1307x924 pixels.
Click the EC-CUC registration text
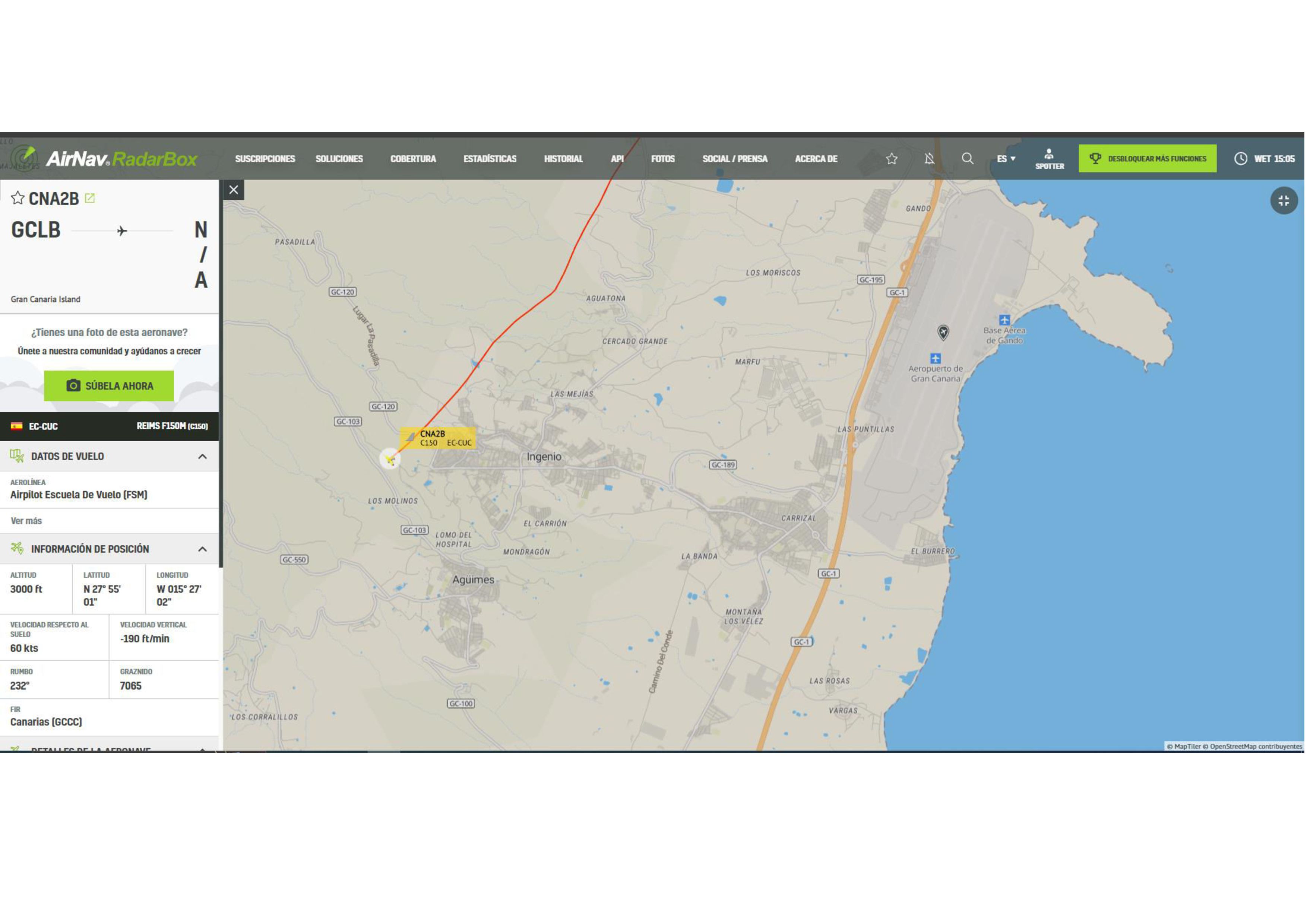point(43,426)
